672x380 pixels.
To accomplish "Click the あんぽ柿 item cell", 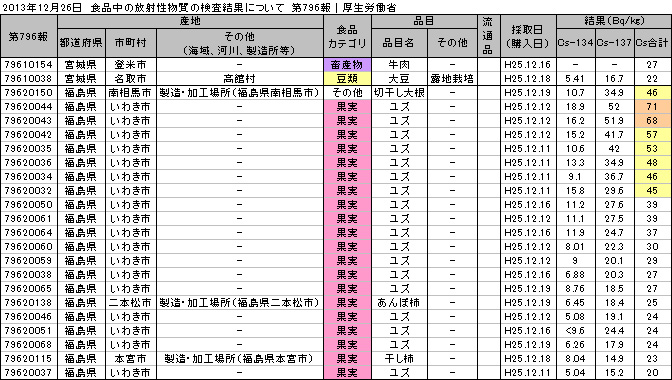I will click(399, 302).
